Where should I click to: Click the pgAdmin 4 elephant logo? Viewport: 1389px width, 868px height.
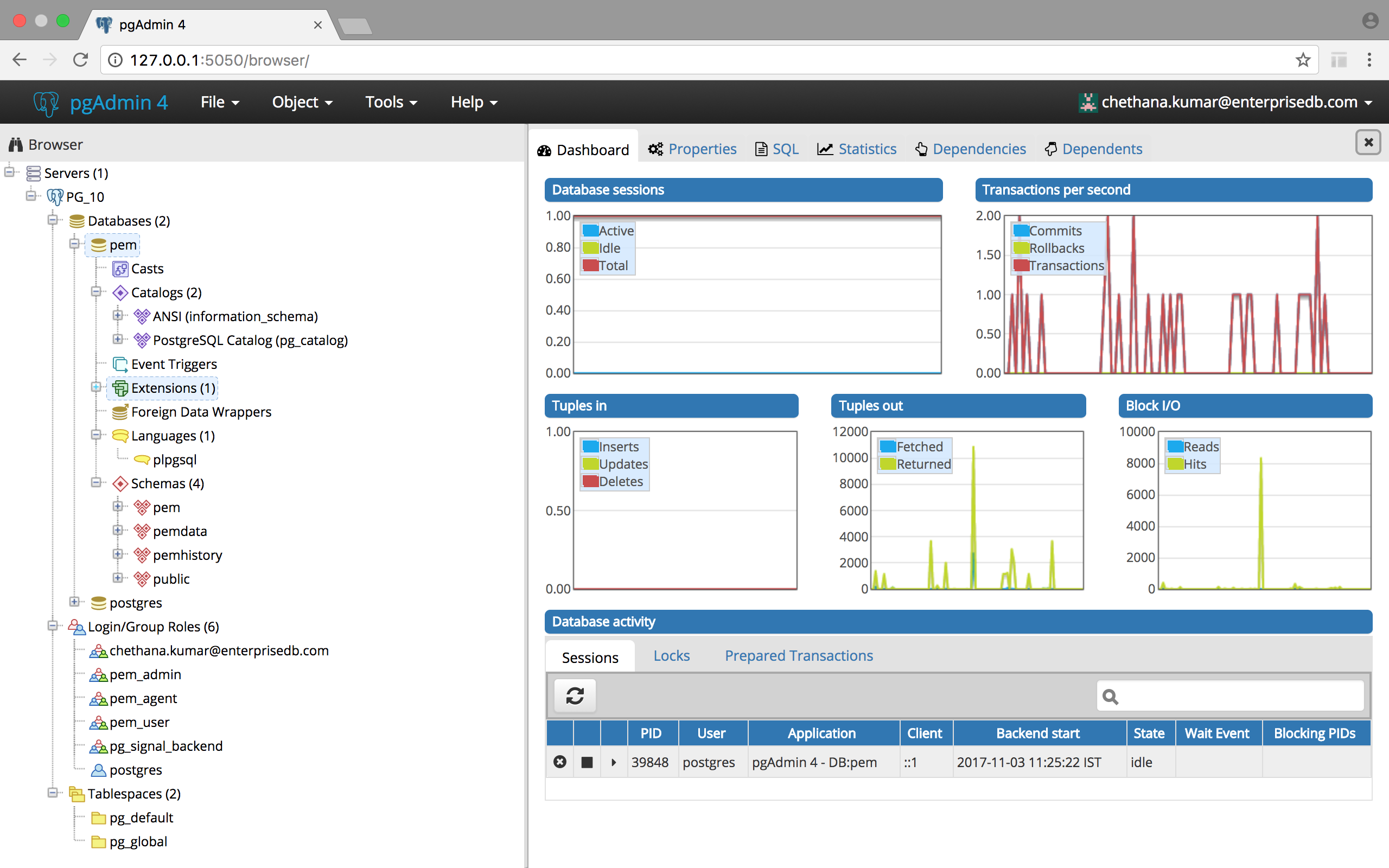(x=46, y=103)
